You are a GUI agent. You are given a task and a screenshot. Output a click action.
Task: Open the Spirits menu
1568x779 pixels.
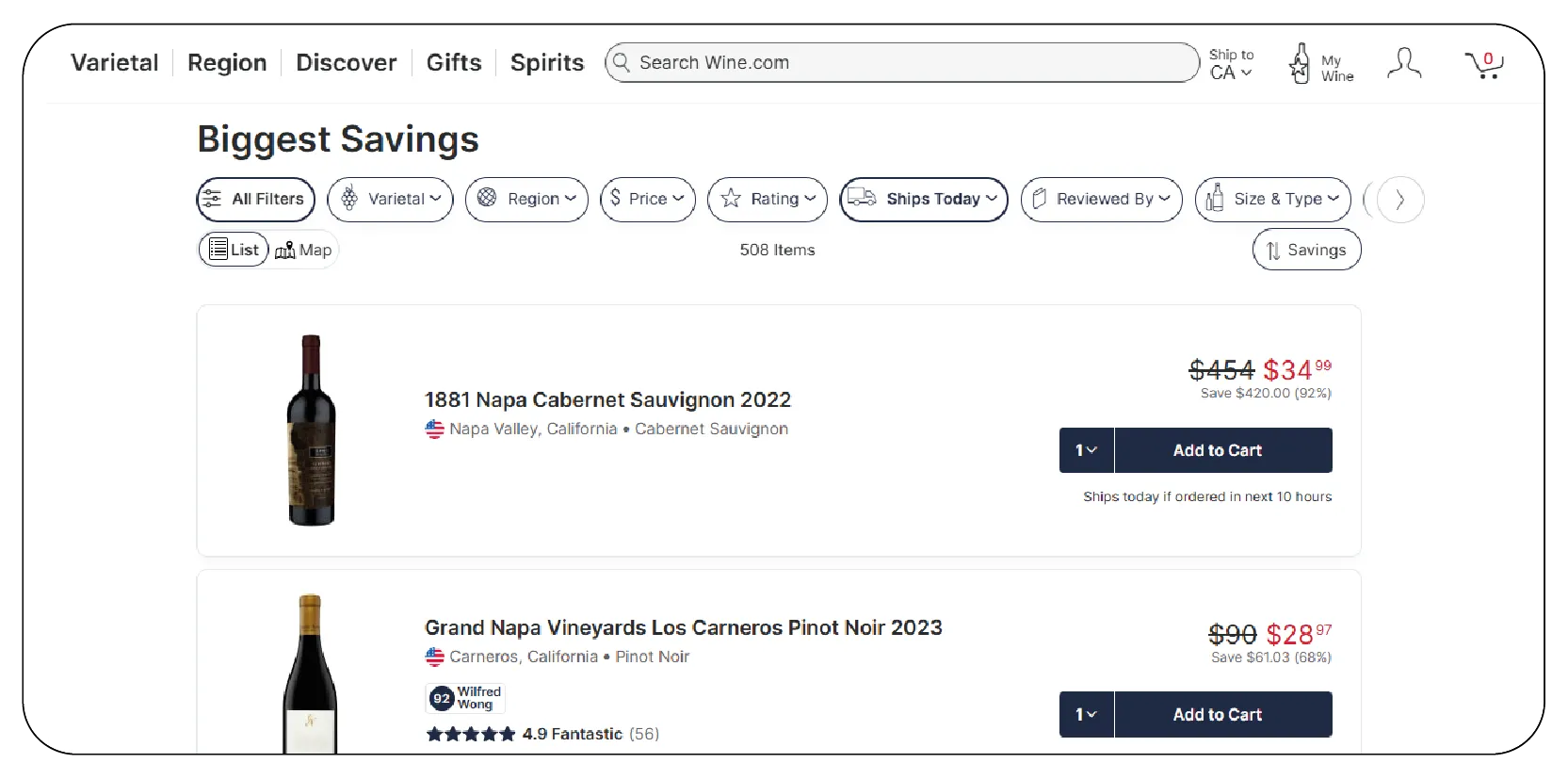tap(546, 62)
